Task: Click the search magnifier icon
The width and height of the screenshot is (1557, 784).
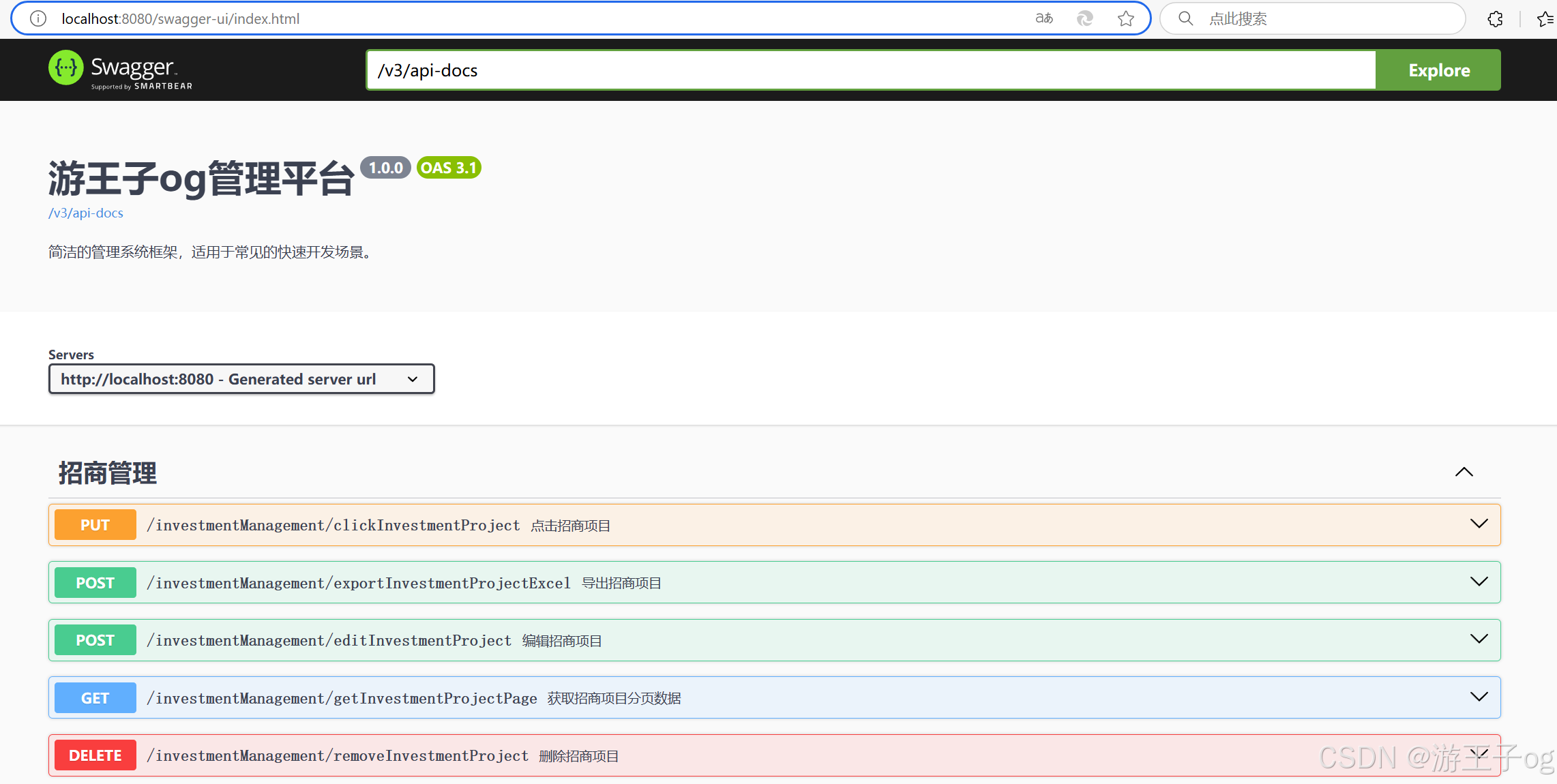Action: 1185,18
